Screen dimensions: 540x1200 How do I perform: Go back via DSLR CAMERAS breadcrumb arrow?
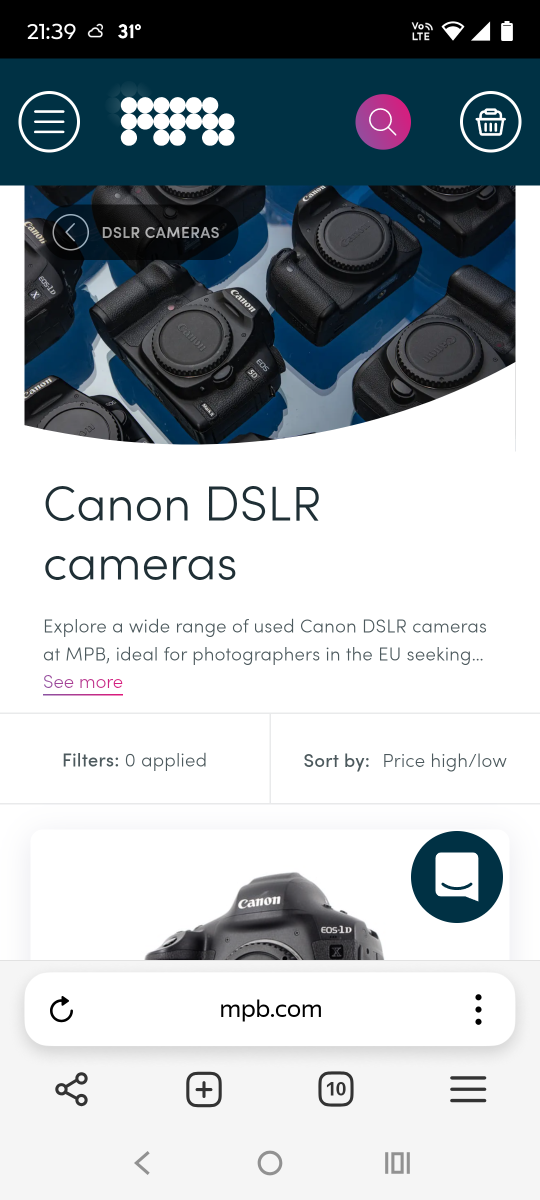70,233
